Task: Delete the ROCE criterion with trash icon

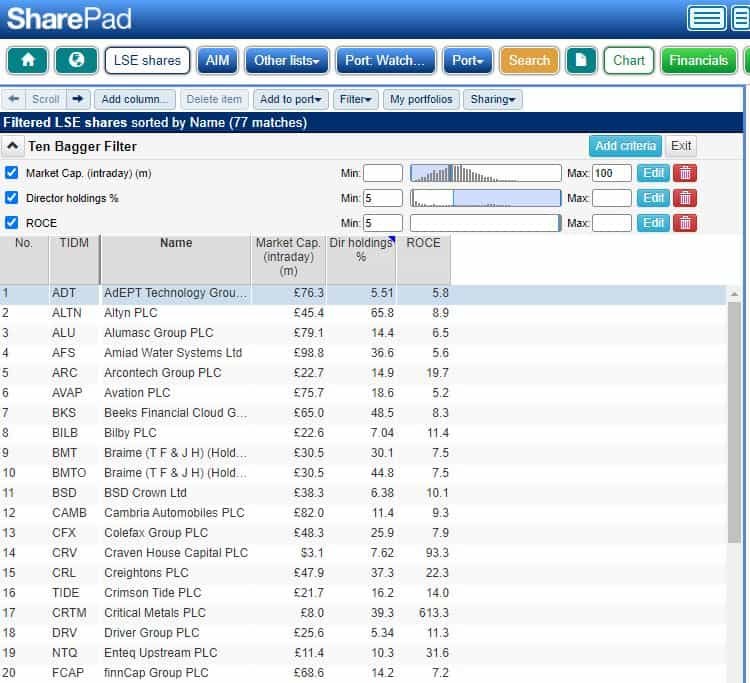Action: coord(684,223)
